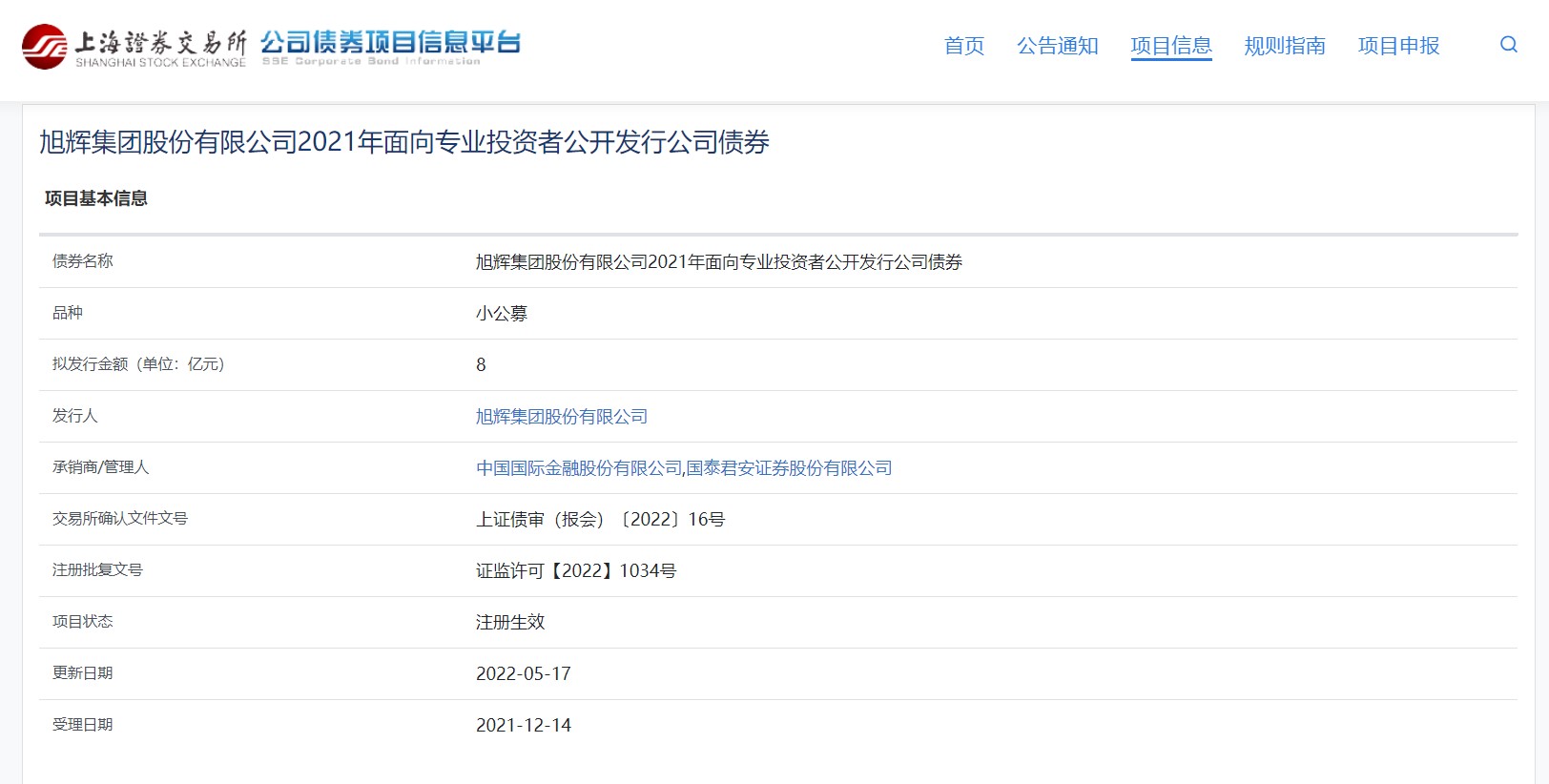Click the document number 上证债审（报会）〔2022〕16号
Image resolution: width=1549 pixels, height=784 pixels.
600,520
